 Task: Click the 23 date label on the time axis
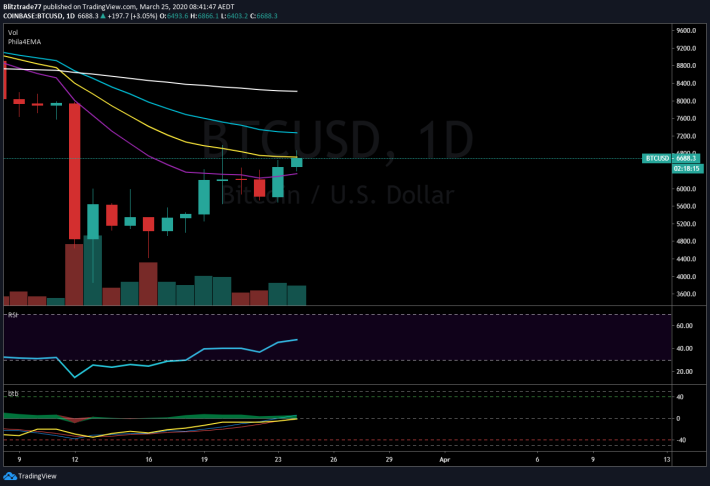click(278, 460)
